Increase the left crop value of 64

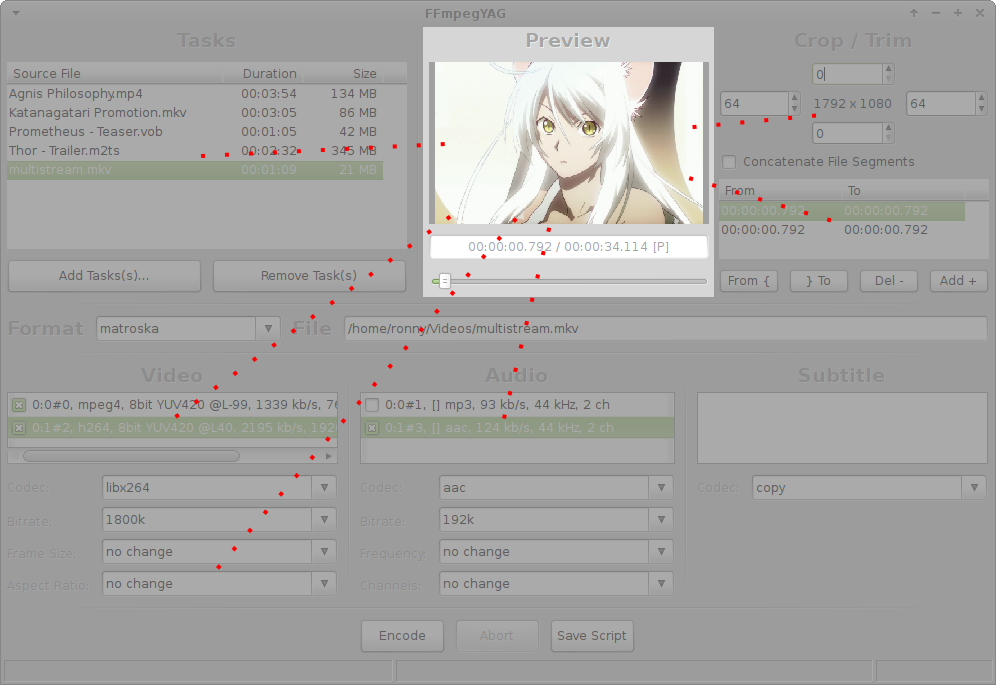pyautogui.click(x=794, y=98)
